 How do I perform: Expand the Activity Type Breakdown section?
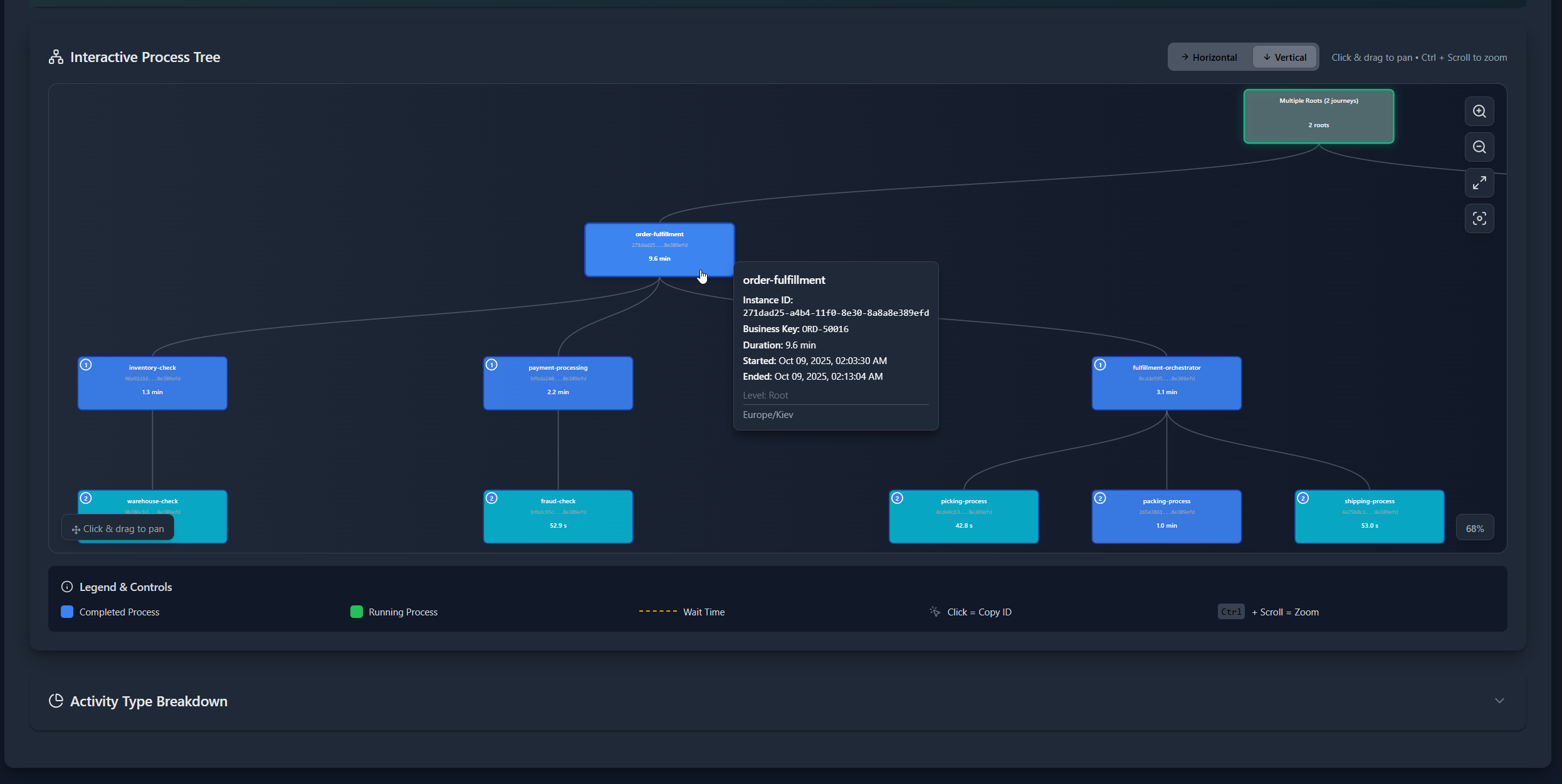click(1499, 701)
